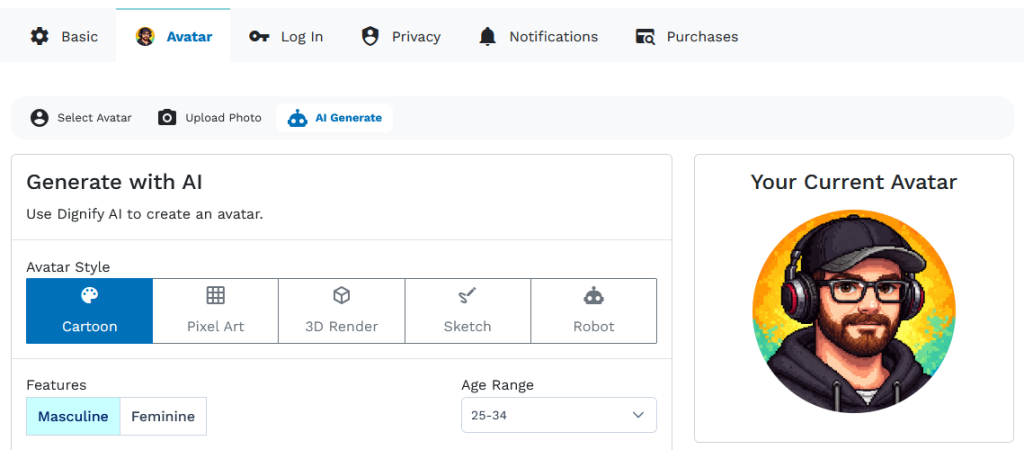Click the camera icon for Upload Photo
The height and width of the screenshot is (450, 1024).
click(x=167, y=118)
